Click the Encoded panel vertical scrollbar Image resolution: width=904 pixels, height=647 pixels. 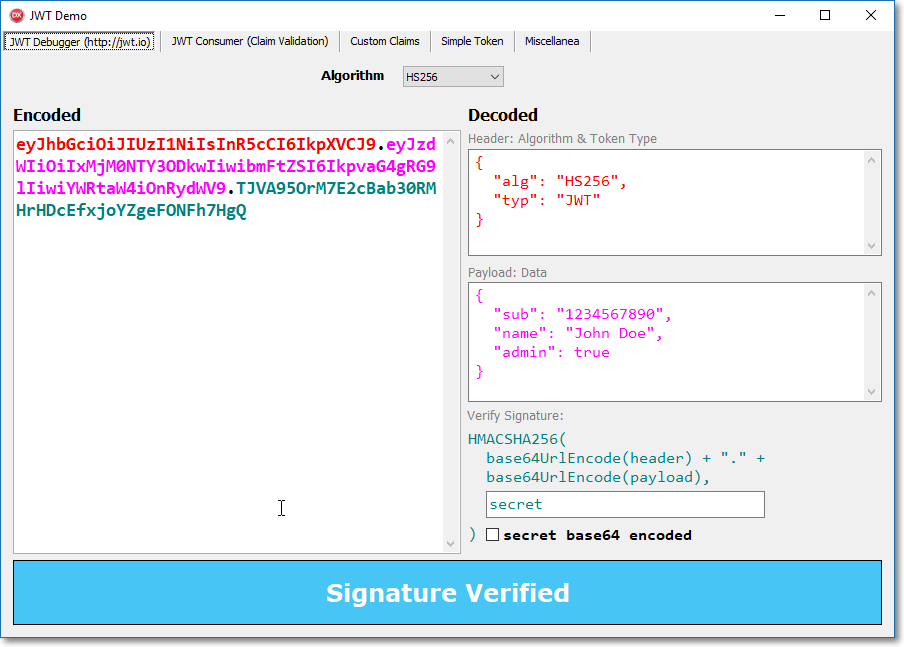tap(450, 340)
